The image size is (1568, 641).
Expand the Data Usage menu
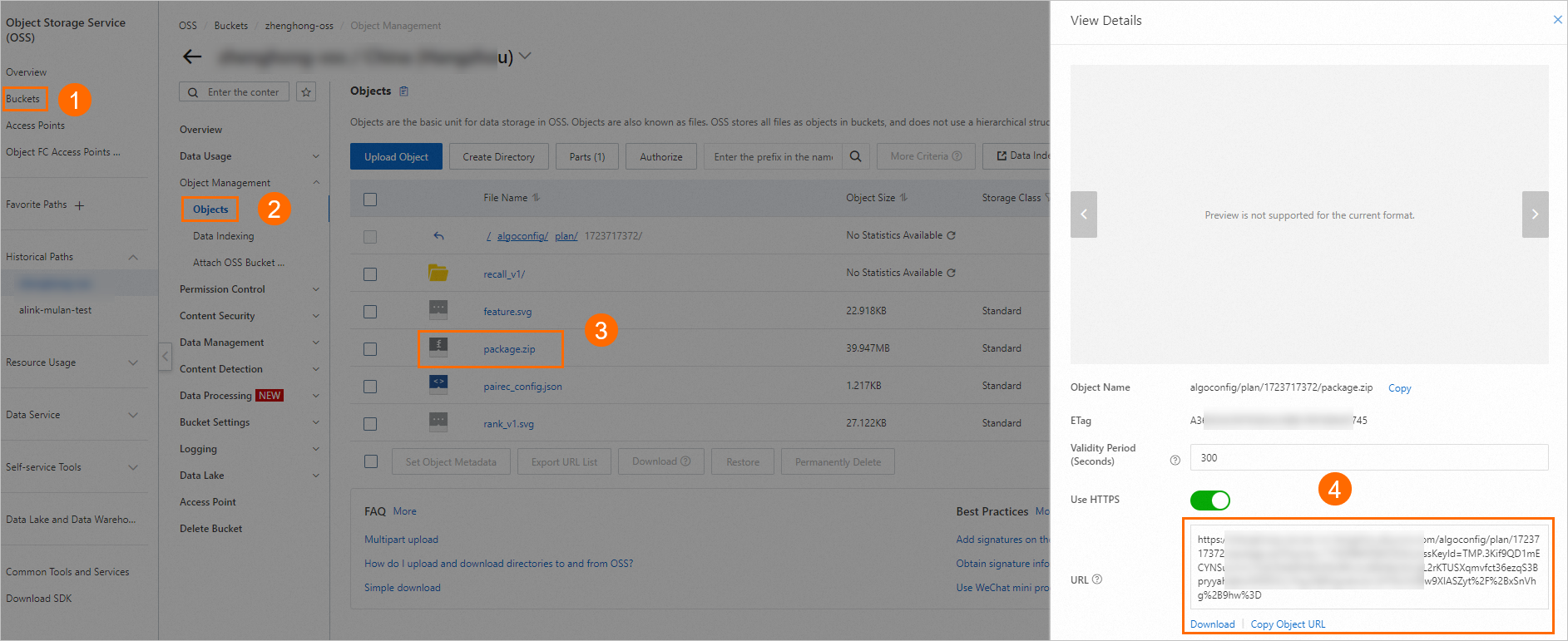click(x=315, y=156)
